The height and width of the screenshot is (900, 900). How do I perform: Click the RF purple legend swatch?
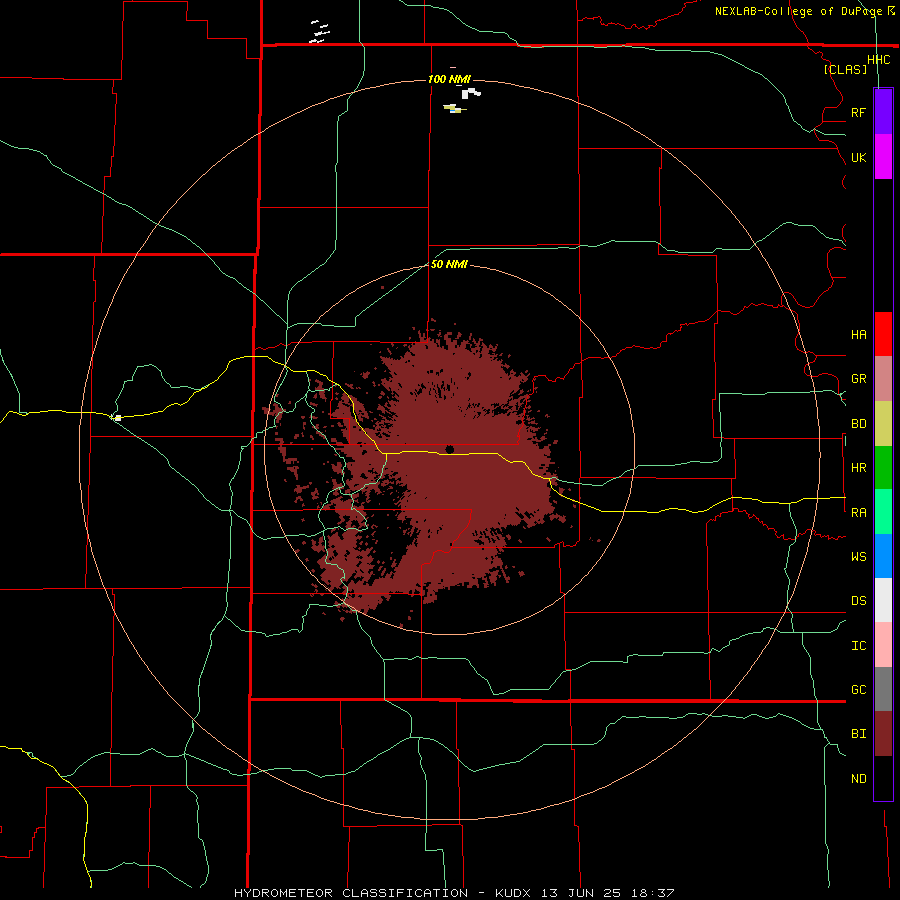(883, 112)
